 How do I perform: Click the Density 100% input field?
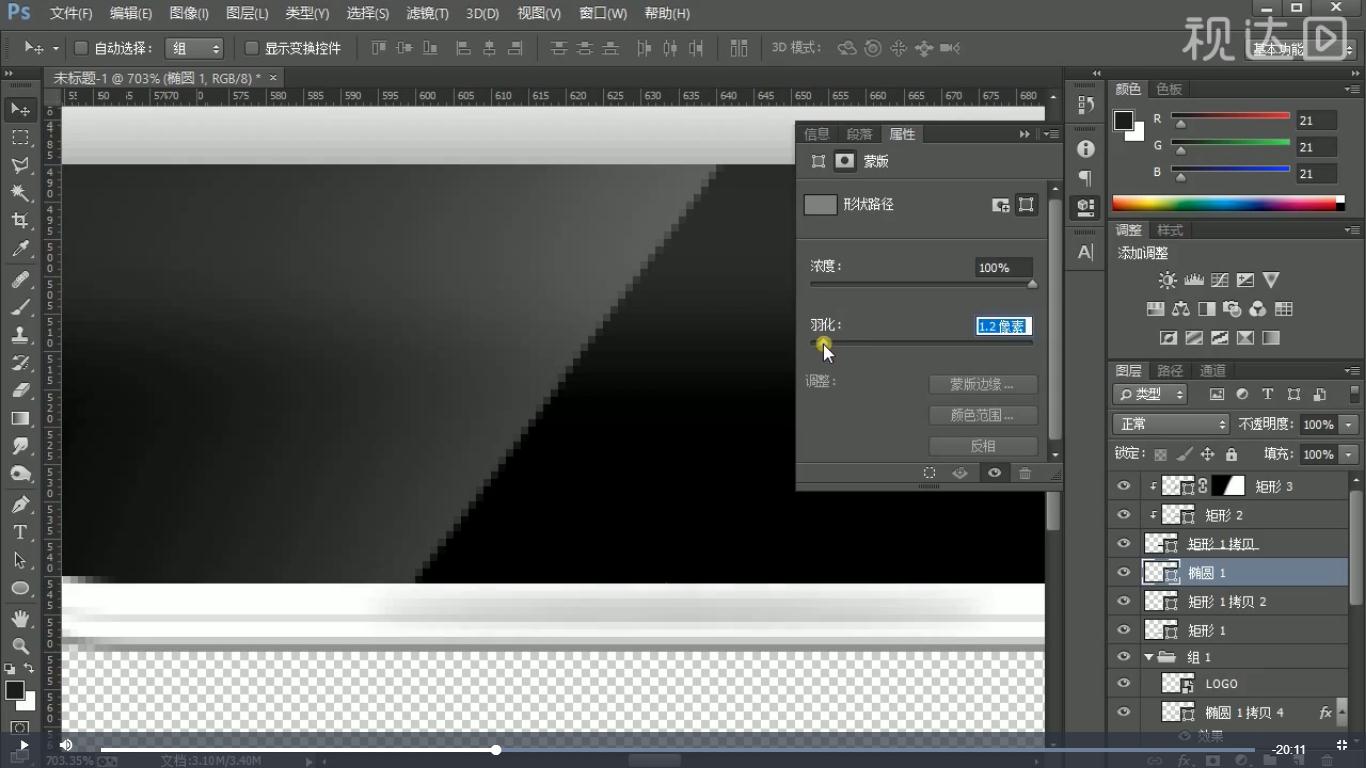(1003, 267)
